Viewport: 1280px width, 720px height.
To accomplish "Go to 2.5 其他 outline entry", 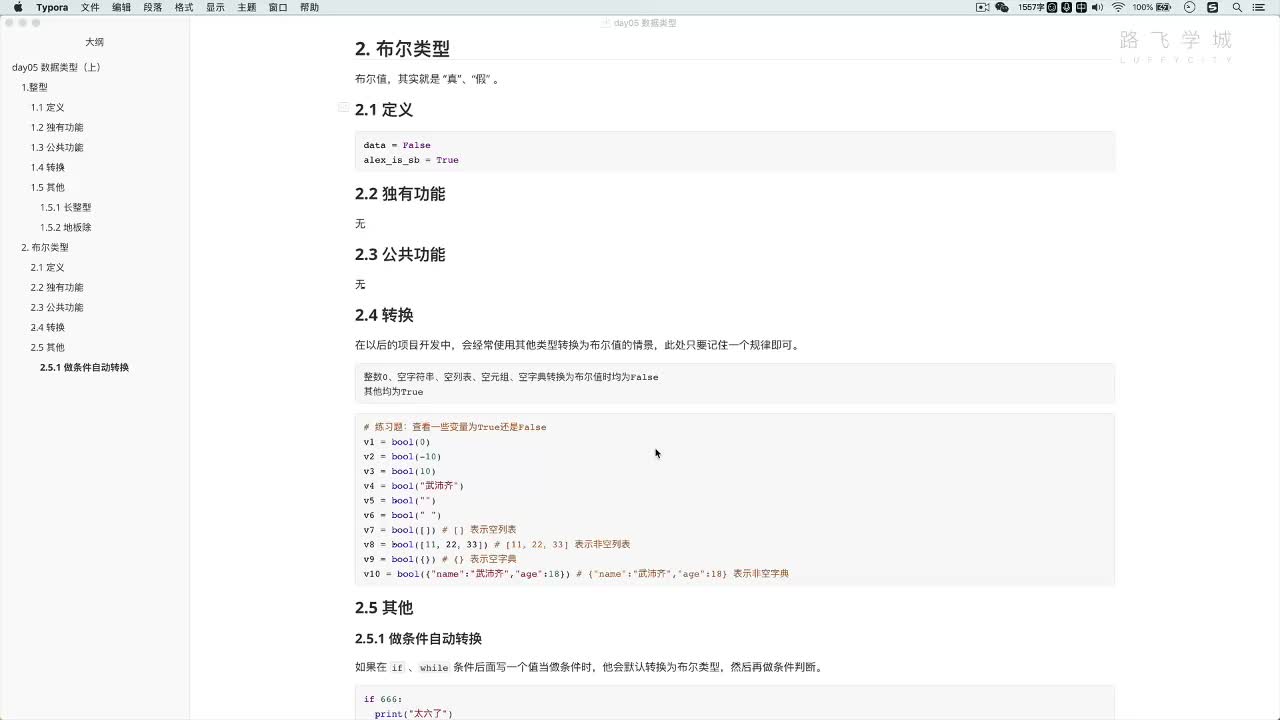I will pyautogui.click(x=47, y=347).
